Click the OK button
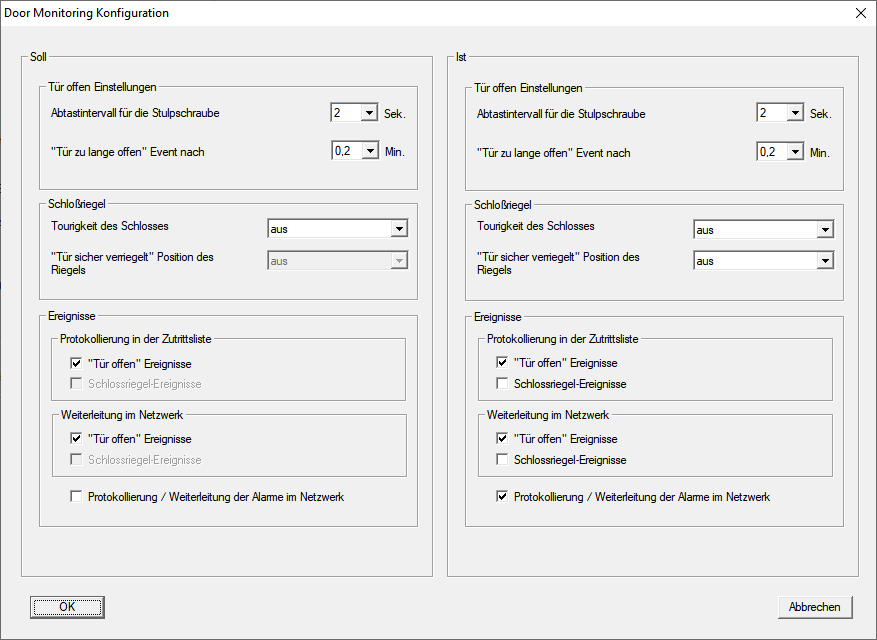 (67, 607)
